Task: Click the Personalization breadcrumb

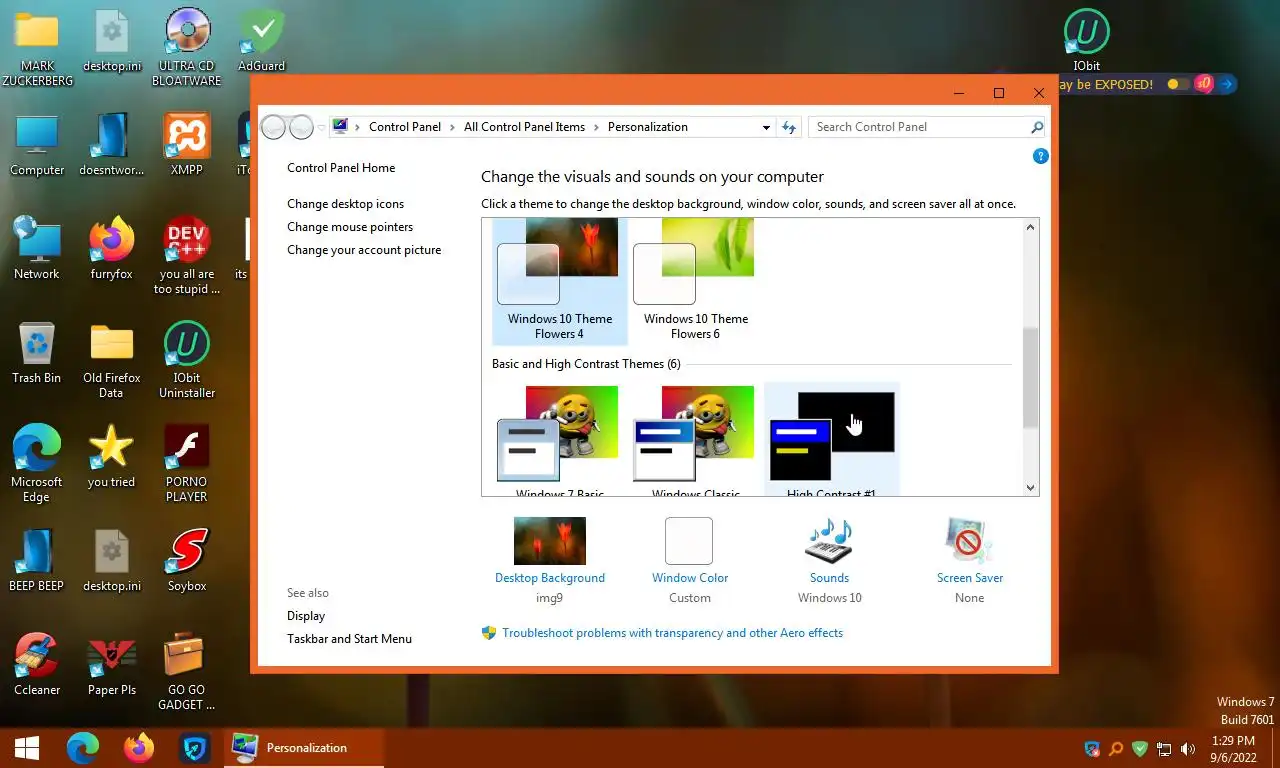Action: (648, 127)
